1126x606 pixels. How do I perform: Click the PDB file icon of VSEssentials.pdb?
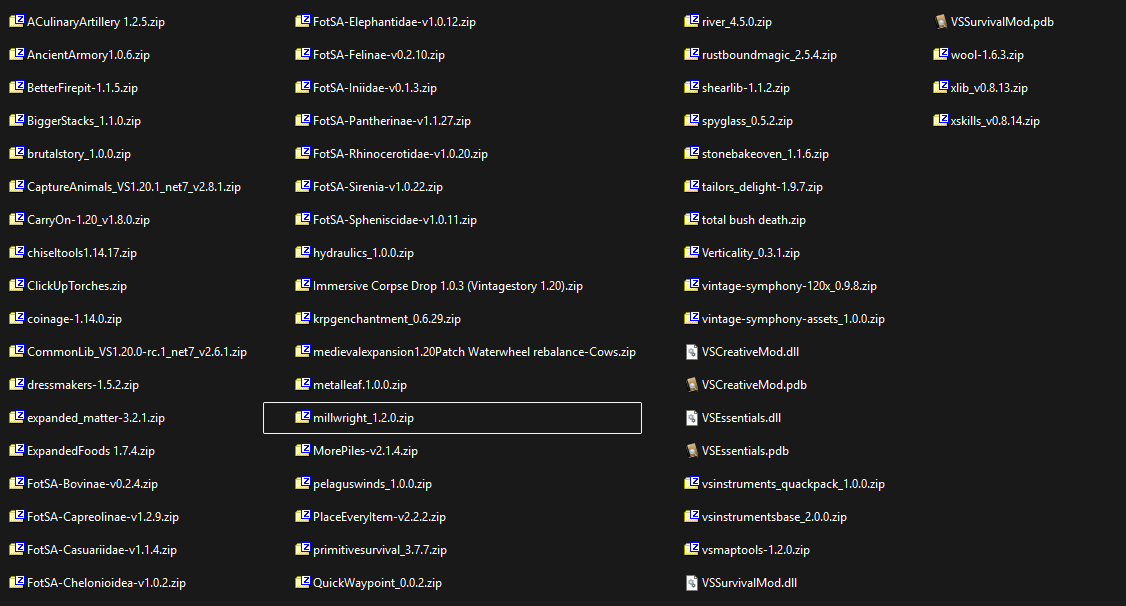[692, 451]
